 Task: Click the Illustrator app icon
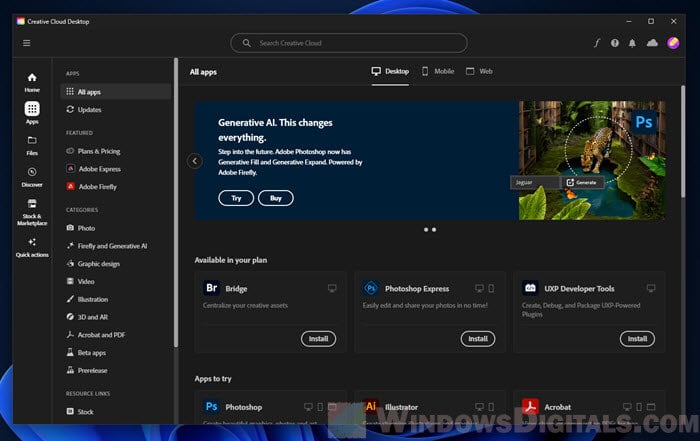(x=371, y=407)
